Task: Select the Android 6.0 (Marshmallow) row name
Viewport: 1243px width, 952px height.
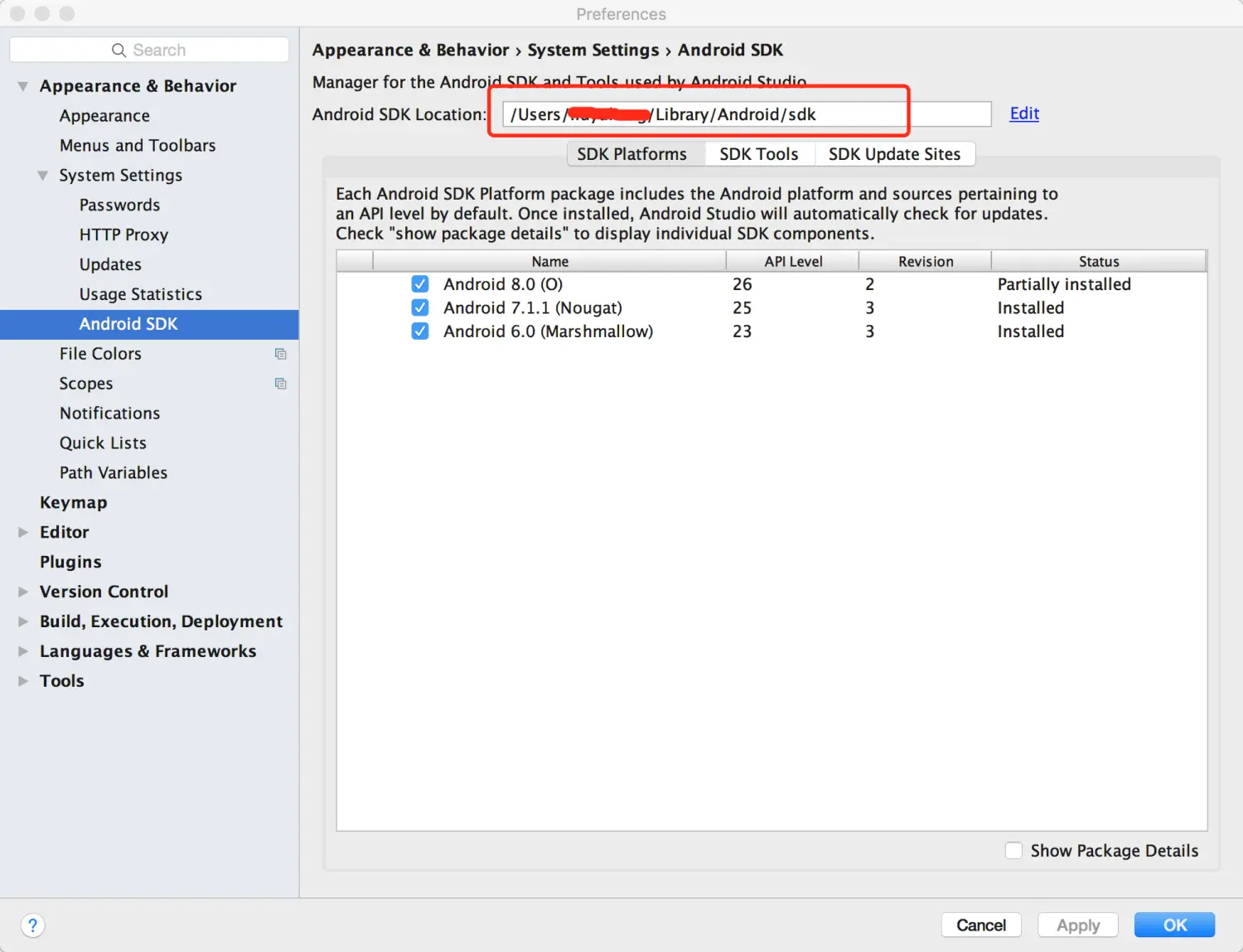Action: 548,331
